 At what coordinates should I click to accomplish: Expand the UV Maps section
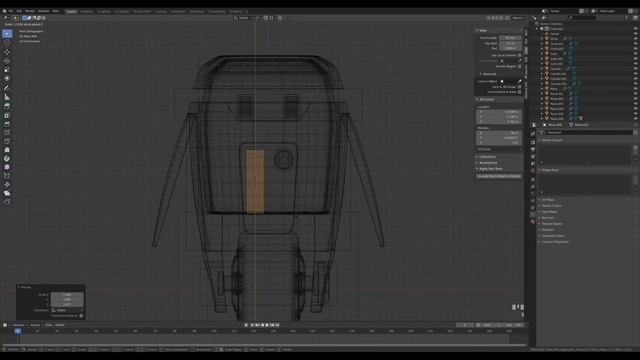[547, 200]
